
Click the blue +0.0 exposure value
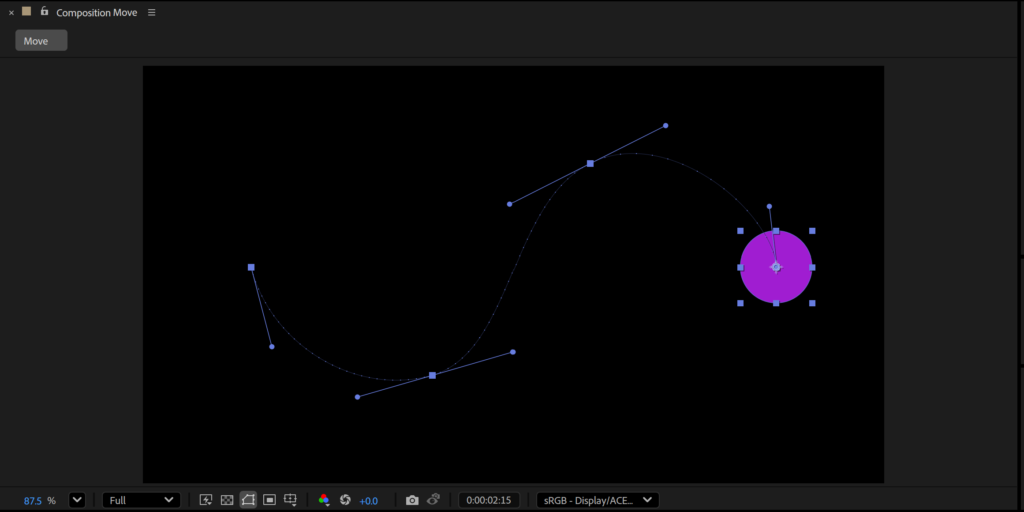pos(369,500)
